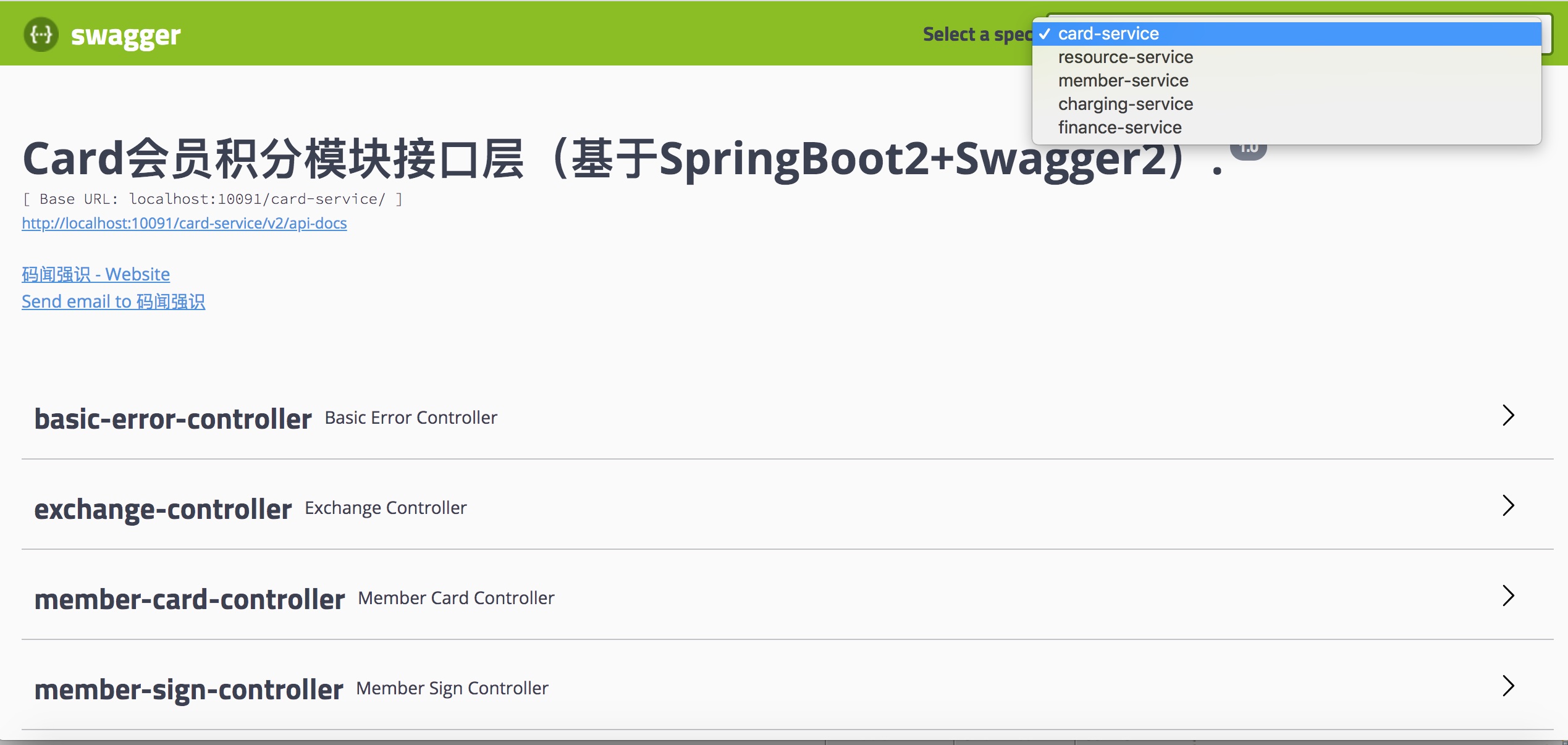Open the 码闻强识 Website link
Viewport: 1568px width, 745px height.
(96, 274)
